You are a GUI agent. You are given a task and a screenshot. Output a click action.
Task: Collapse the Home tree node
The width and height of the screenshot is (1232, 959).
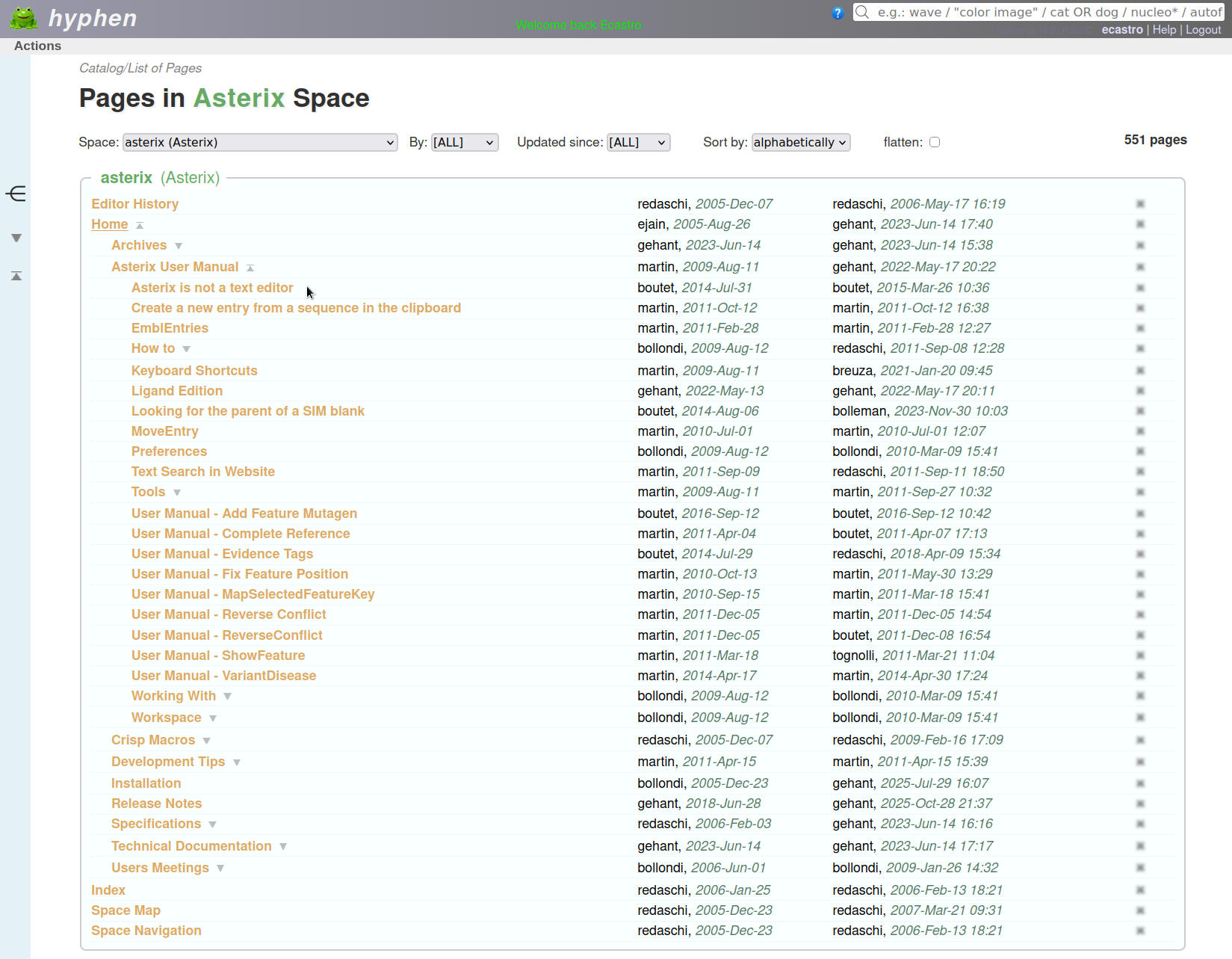click(x=140, y=225)
